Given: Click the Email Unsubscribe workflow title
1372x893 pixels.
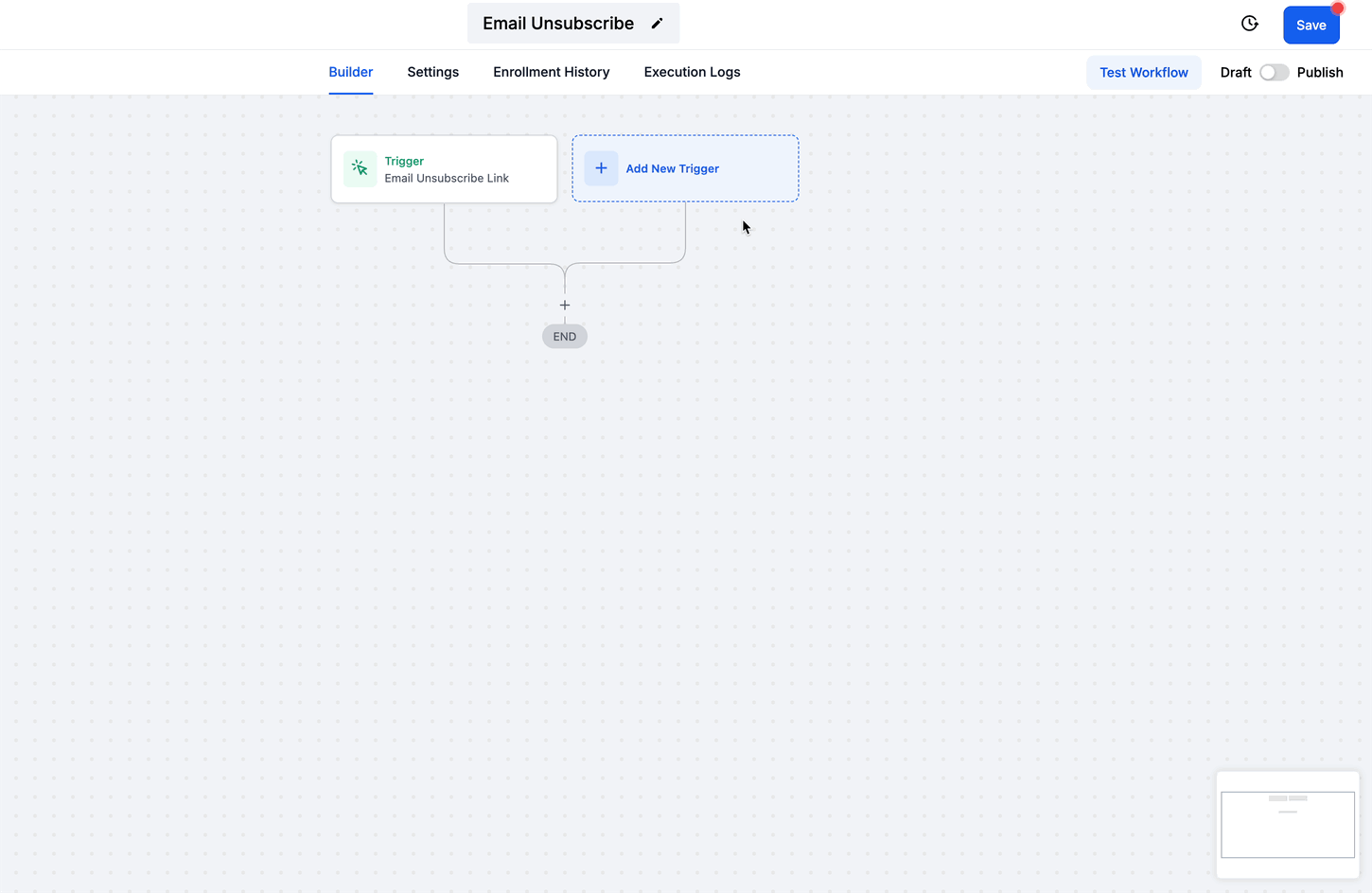Looking at the screenshot, I should tap(558, 24).
